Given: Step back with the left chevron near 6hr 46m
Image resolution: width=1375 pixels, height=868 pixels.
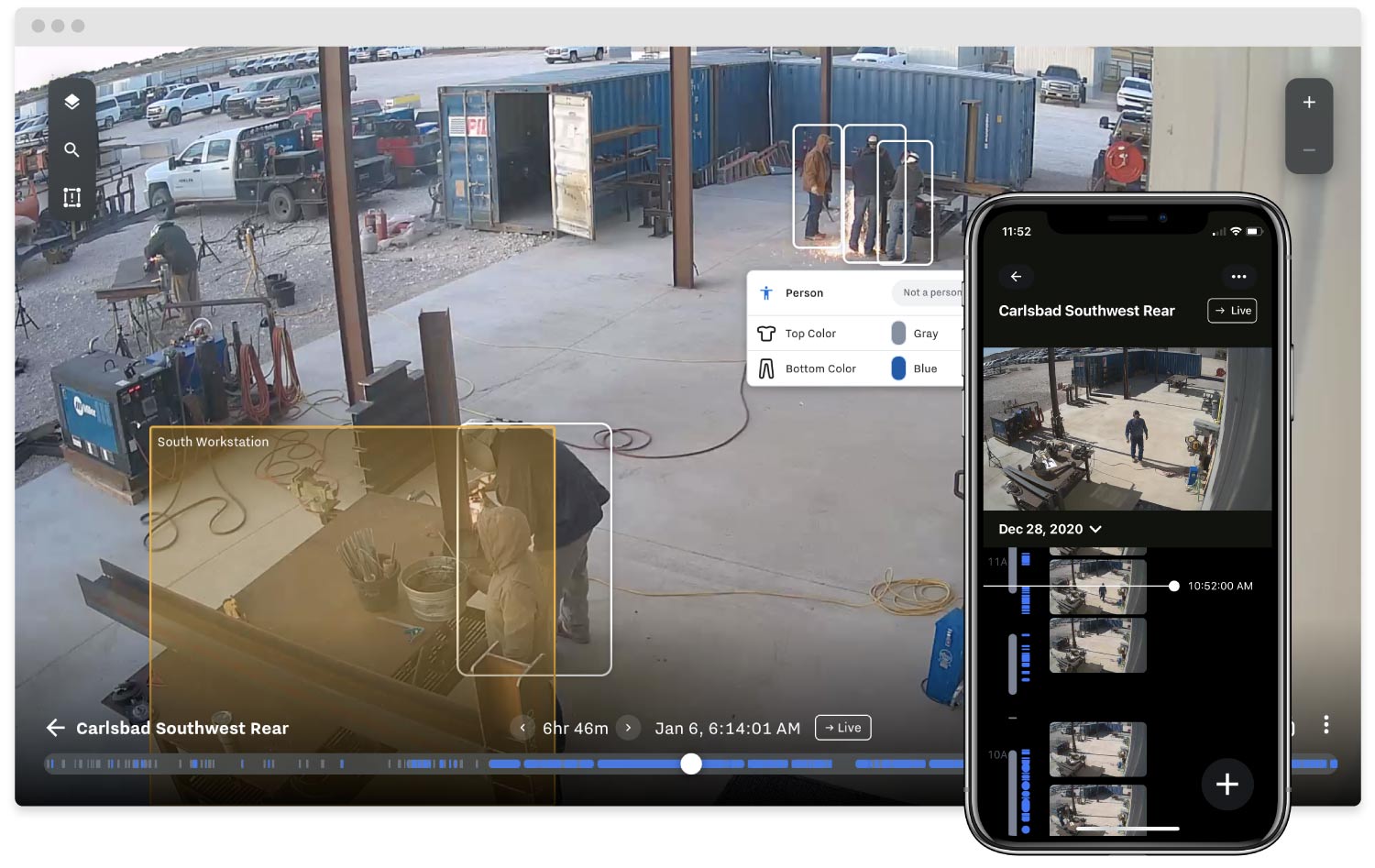Looking at the screenshot, I should 522,728.
